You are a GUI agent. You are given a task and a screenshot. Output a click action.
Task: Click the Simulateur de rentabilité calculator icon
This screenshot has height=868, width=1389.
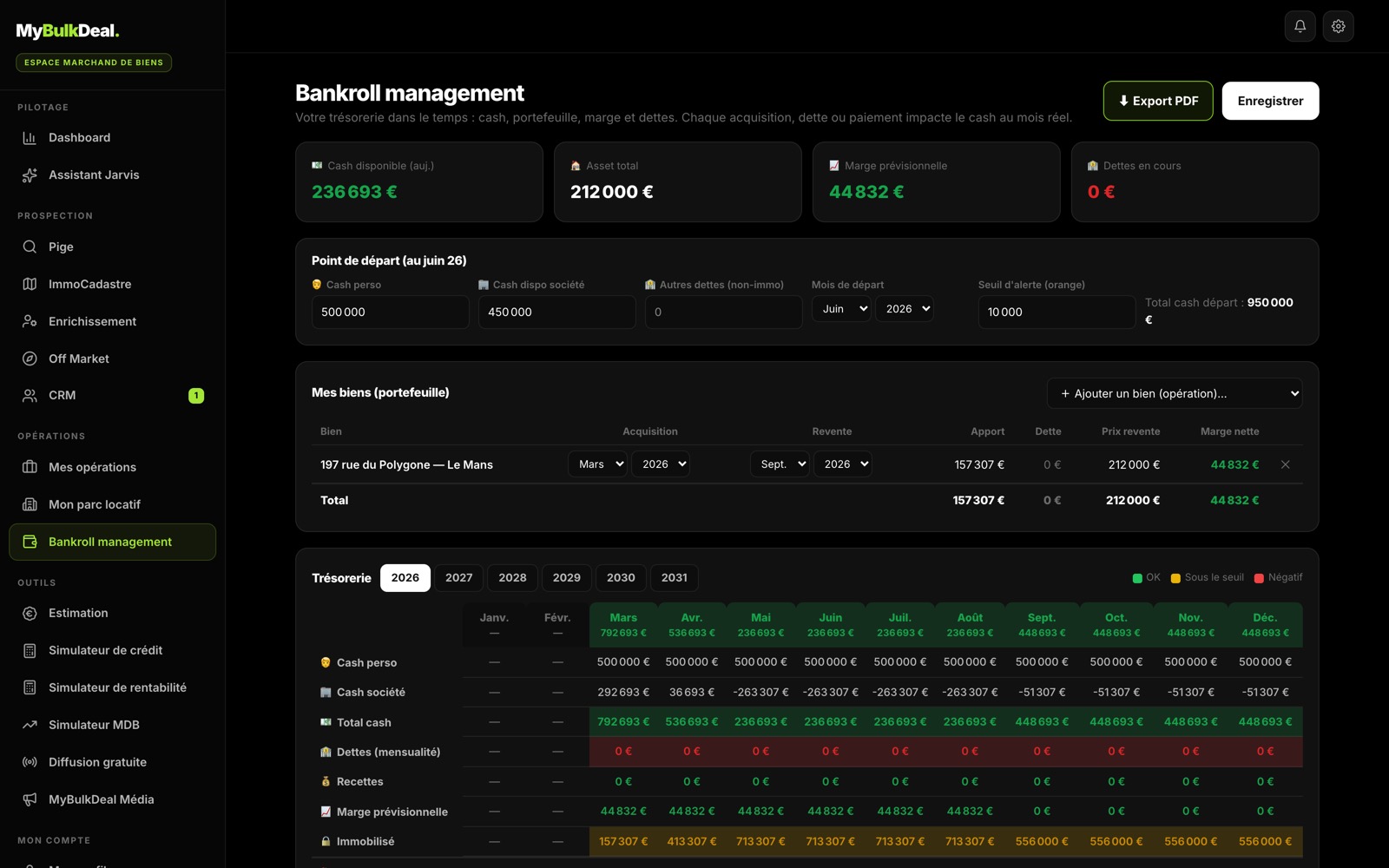click(30, 687)
